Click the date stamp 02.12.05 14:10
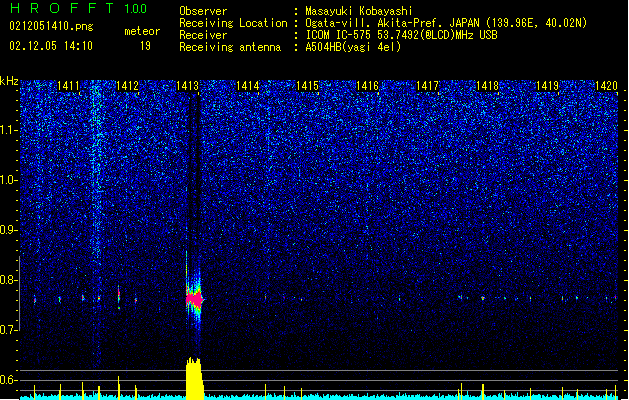The image size is (629, 400). (x=51, y=45)
